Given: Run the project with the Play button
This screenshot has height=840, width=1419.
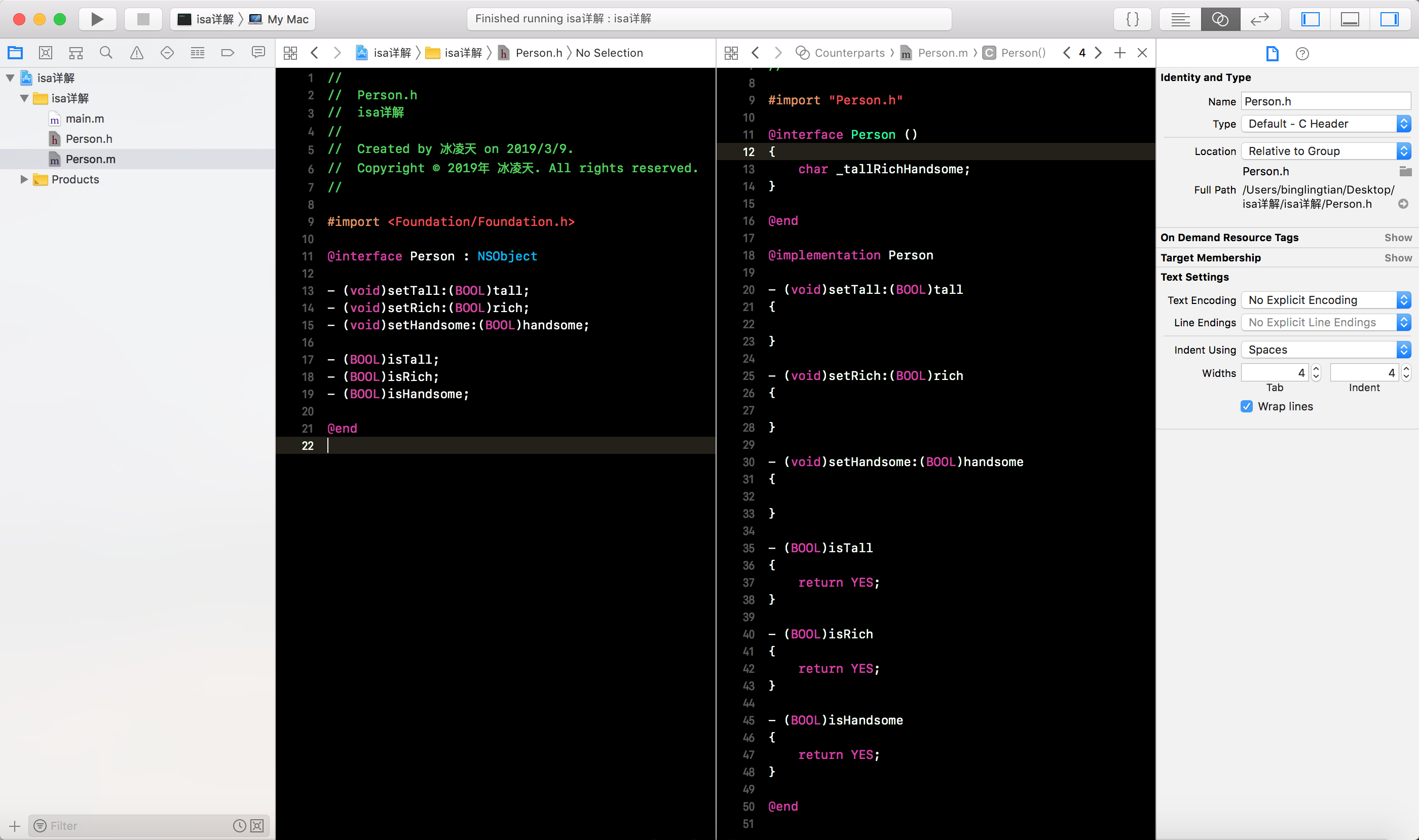Looking at the screenshot, I should pyautogui.click(x=97, y=19).
